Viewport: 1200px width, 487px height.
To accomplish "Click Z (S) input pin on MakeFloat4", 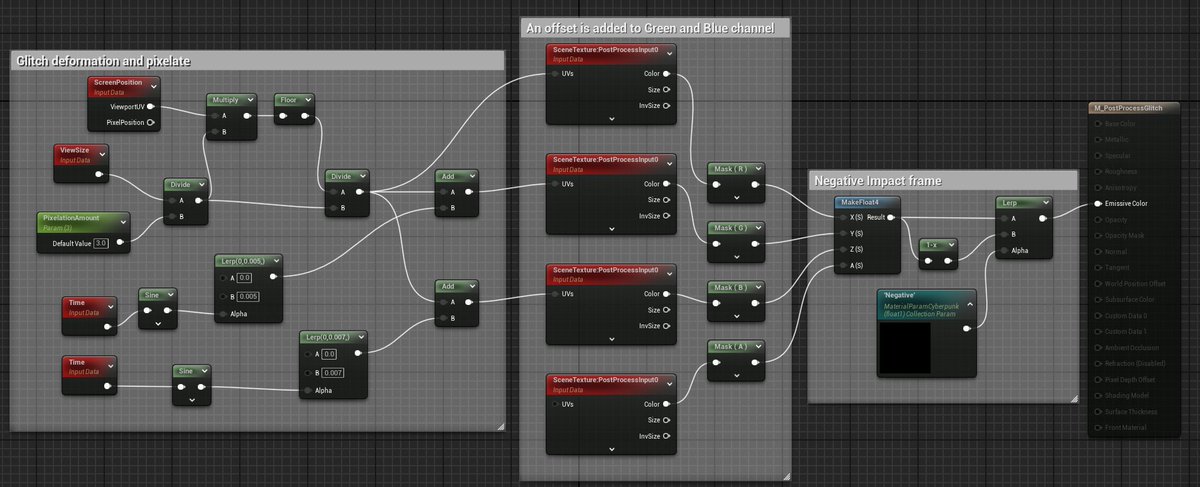I will click(841, 249).
